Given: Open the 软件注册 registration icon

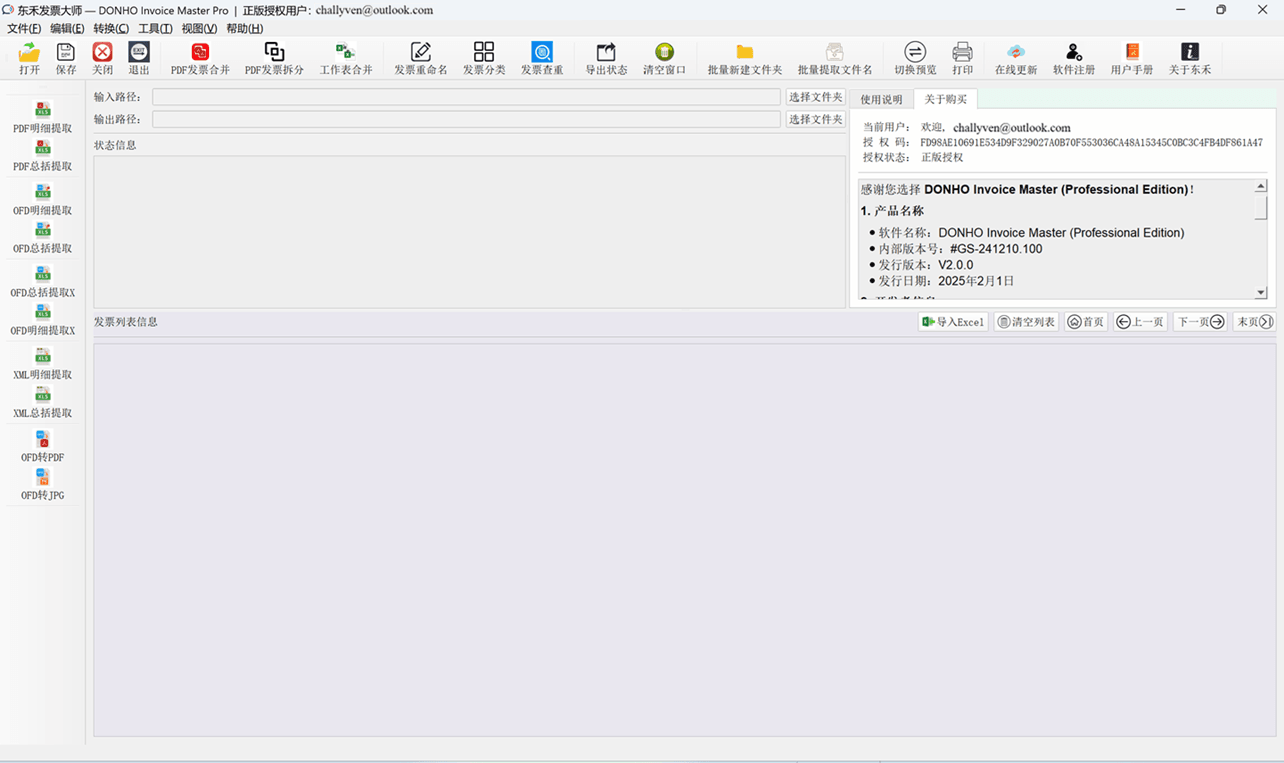Looking at the screenshot, I should pos(1074,59).
